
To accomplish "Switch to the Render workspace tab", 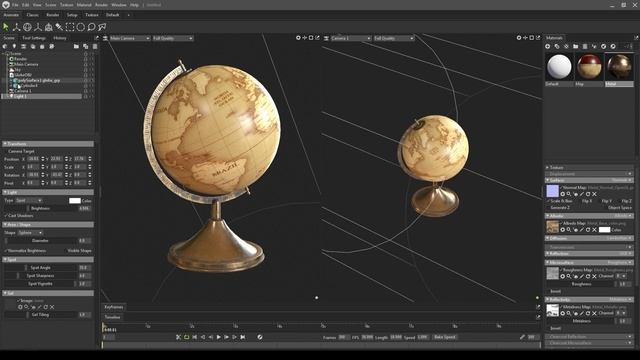I will (x=53, y=15).
